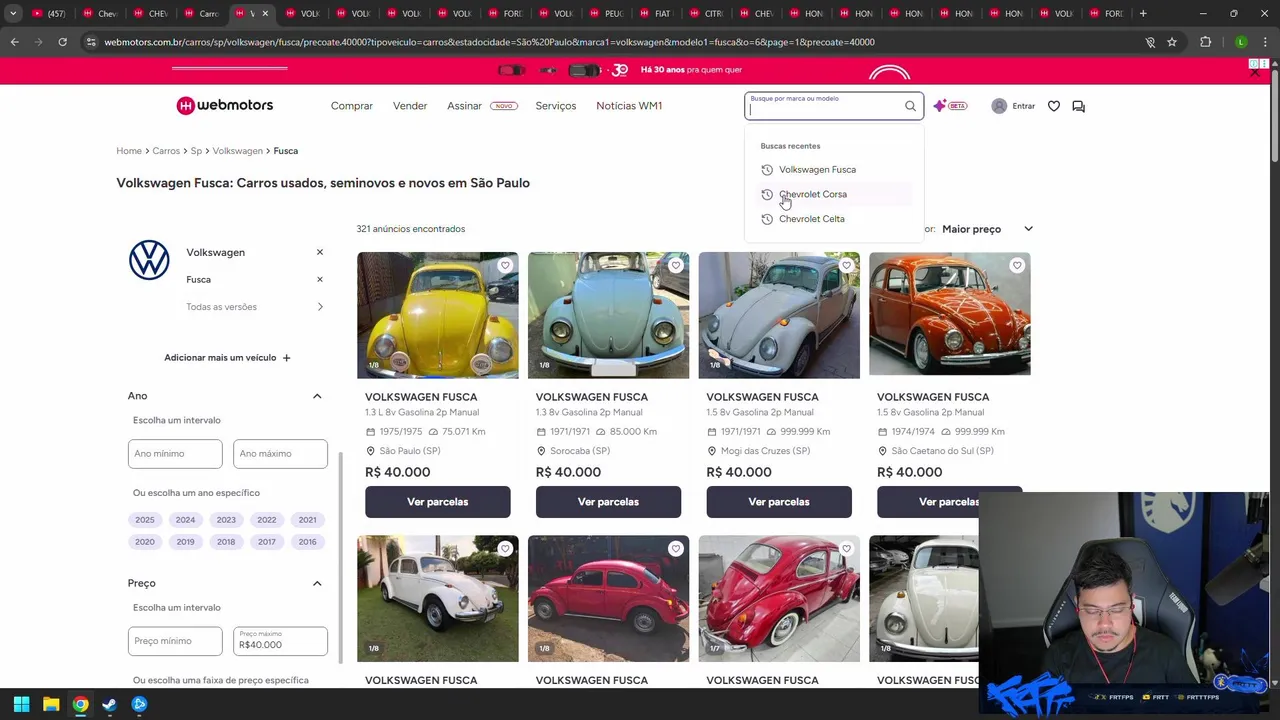Screen dimensions: 1280x720
Task: Favorite the yellow Fusca 1975 listing
Action: (x=505, y=266)
